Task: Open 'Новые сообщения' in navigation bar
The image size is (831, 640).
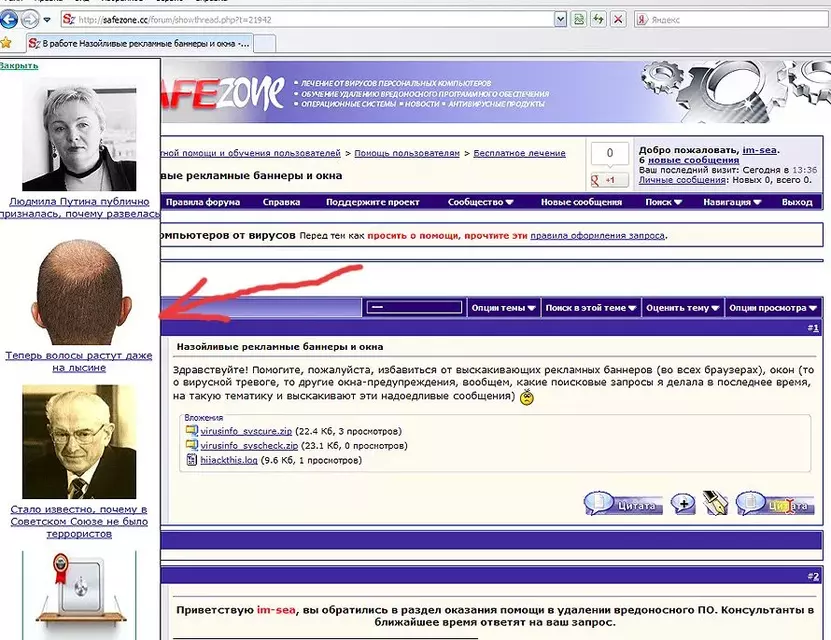Action: point(581,202)
